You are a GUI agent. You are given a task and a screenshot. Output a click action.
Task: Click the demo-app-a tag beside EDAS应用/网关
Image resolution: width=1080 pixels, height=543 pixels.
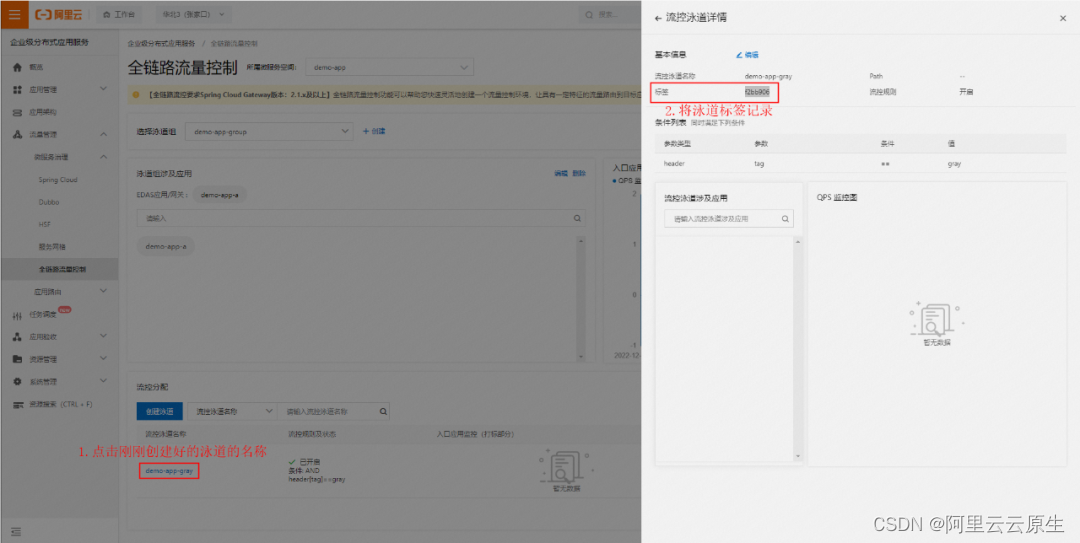pyautogui.click(x=220, y=195)
